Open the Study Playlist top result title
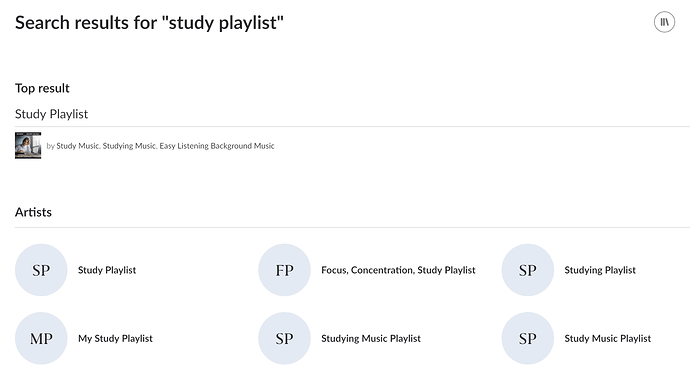 pos(51,114)
